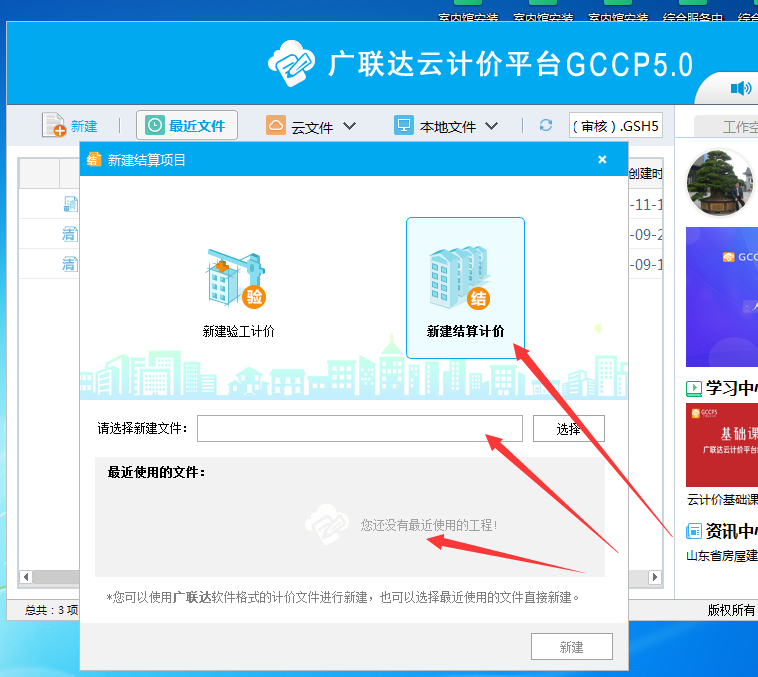Viewport: 758px width, 677px height.
Task: Click the 选择 browse button
Action: [568, 428]
